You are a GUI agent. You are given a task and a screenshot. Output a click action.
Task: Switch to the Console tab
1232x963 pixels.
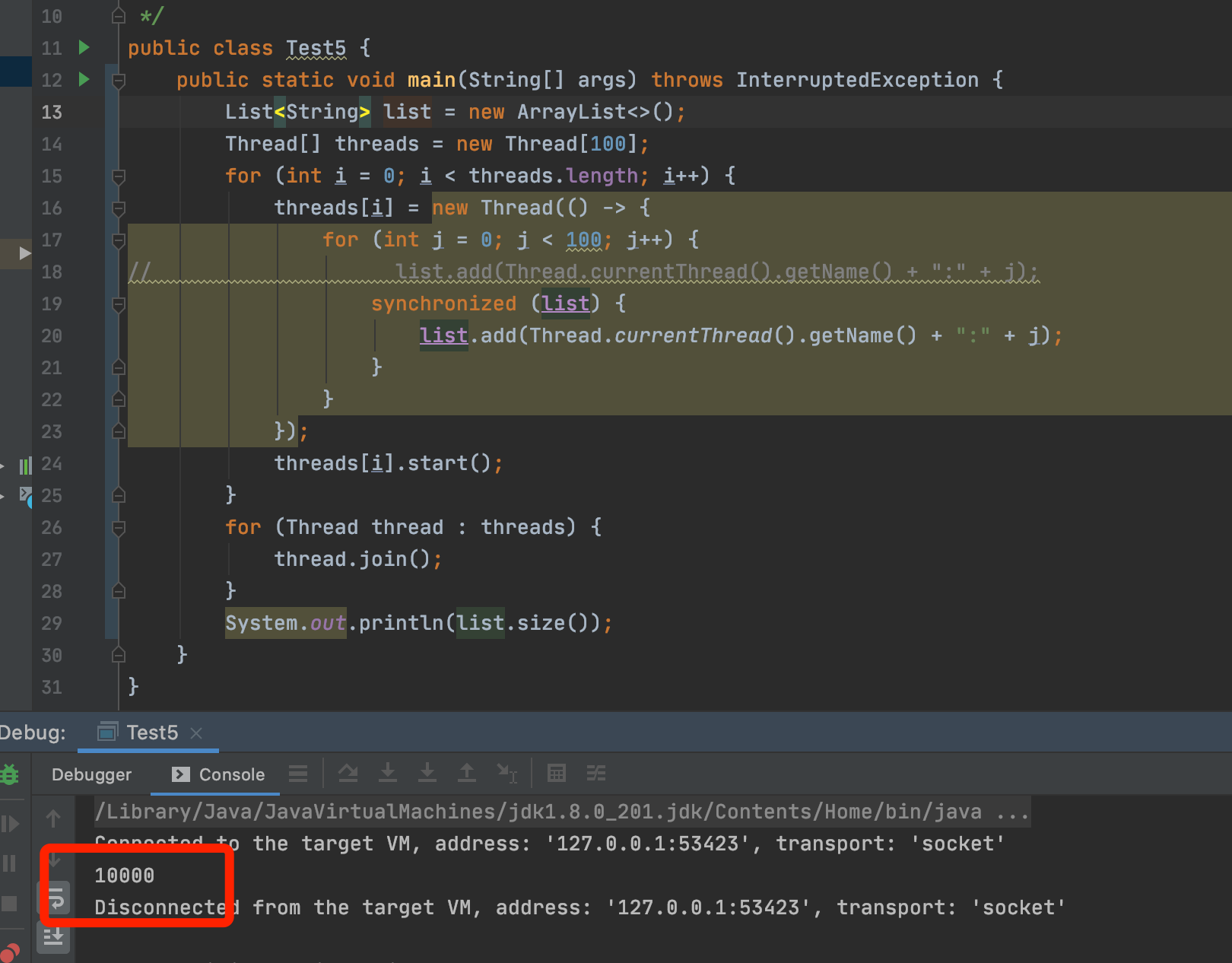pyautogui.click(x=219, y=774)
